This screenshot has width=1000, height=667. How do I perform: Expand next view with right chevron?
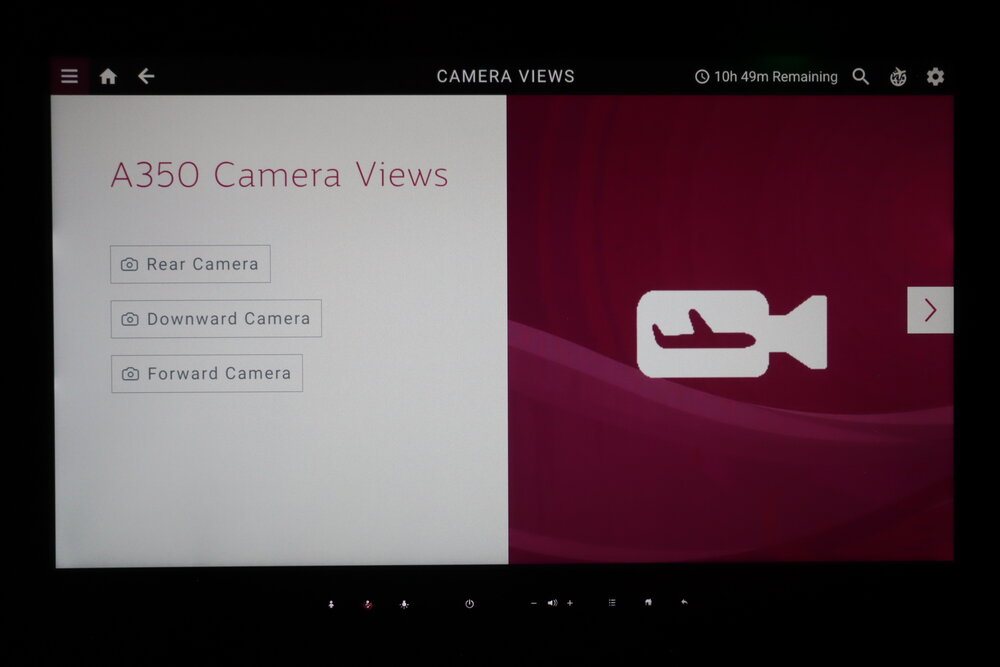[930, 310]
